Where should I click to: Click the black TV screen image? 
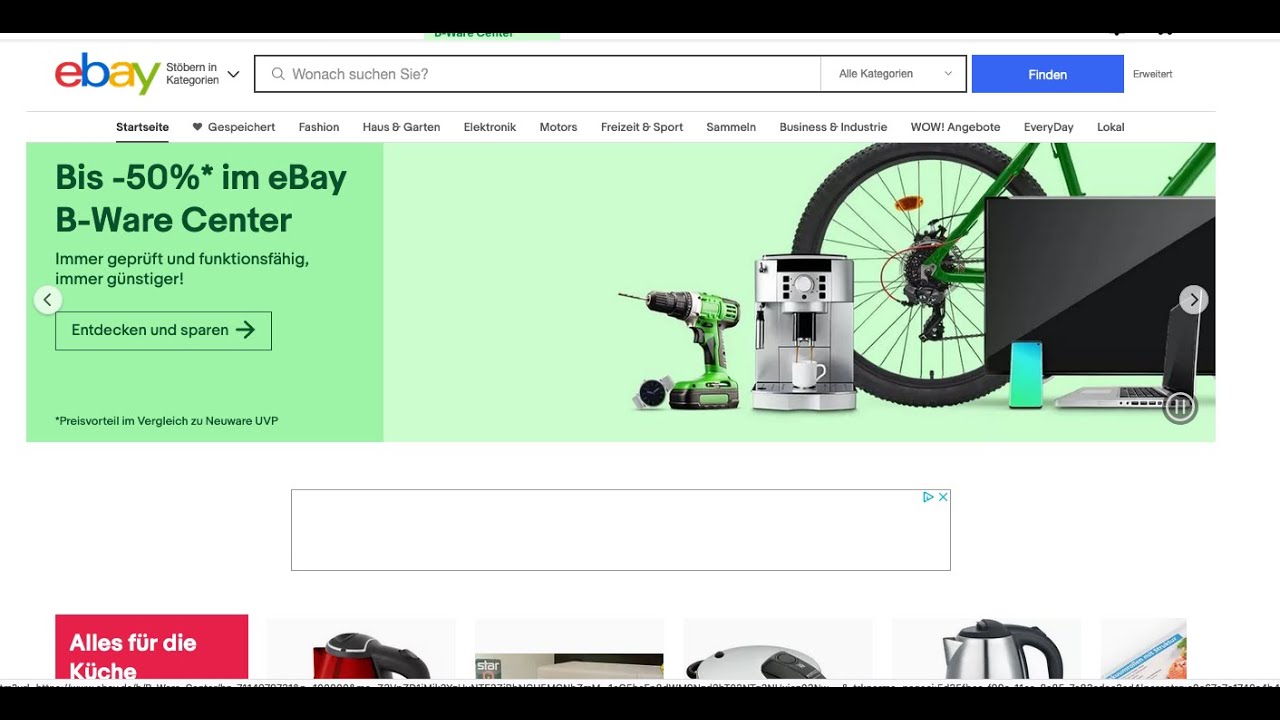(x=1100, y=285)
